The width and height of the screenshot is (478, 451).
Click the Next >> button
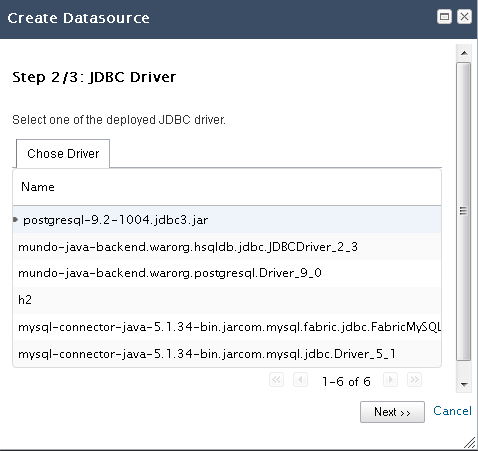coord(392,412)
